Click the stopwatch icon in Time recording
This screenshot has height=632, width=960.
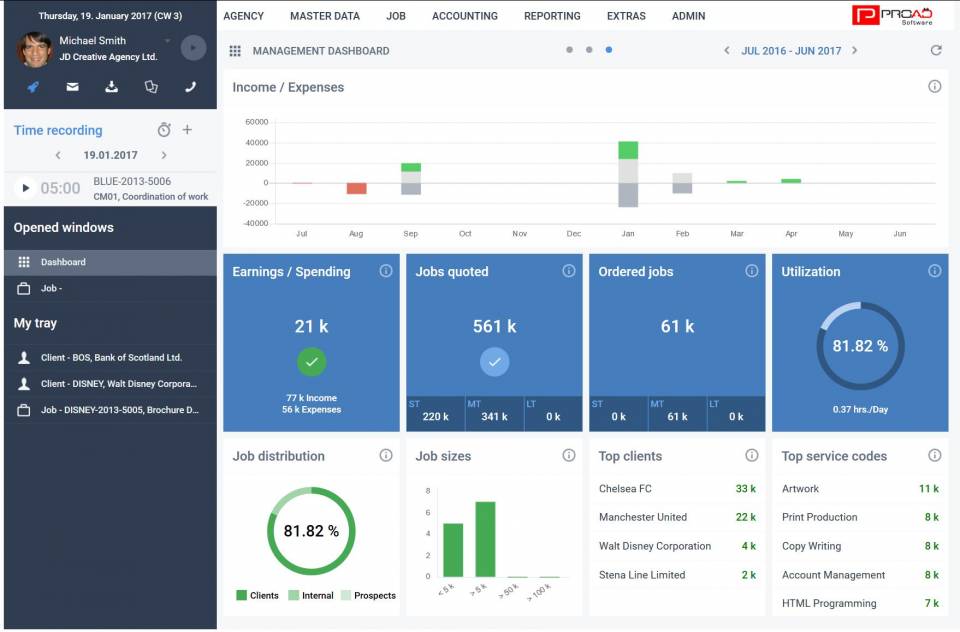[164, 130]
